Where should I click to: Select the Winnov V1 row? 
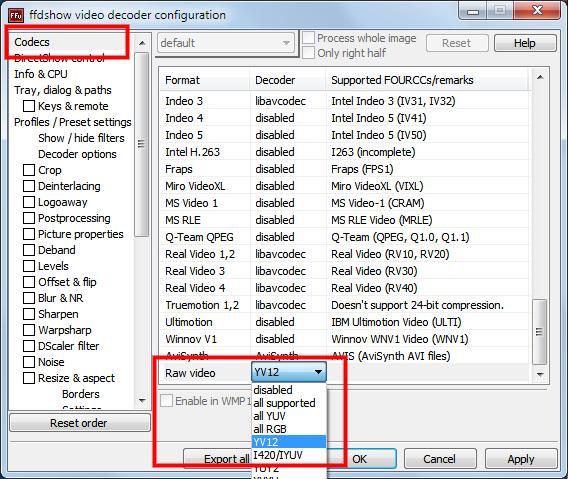pyautogui.click(x=344, y=339)
